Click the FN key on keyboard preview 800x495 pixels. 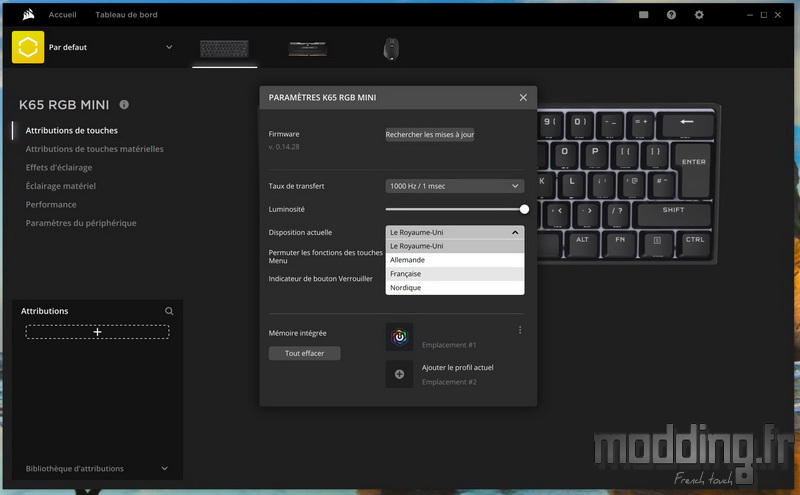pyautogui.click(x=620, y=244)
